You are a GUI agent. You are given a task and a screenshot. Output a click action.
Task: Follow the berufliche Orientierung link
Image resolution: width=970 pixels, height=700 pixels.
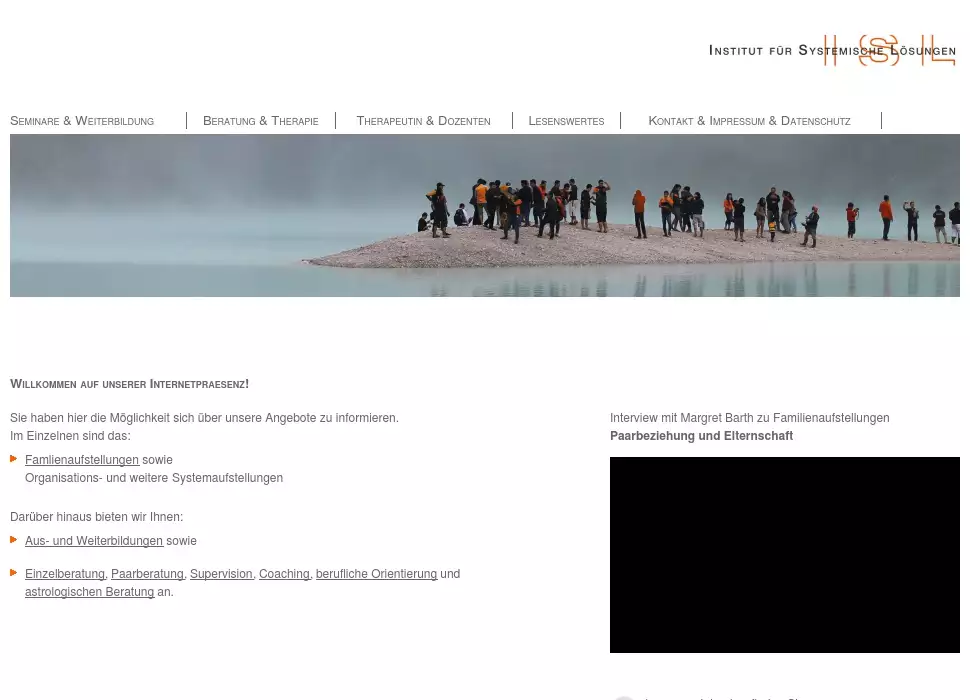point(376,574)
